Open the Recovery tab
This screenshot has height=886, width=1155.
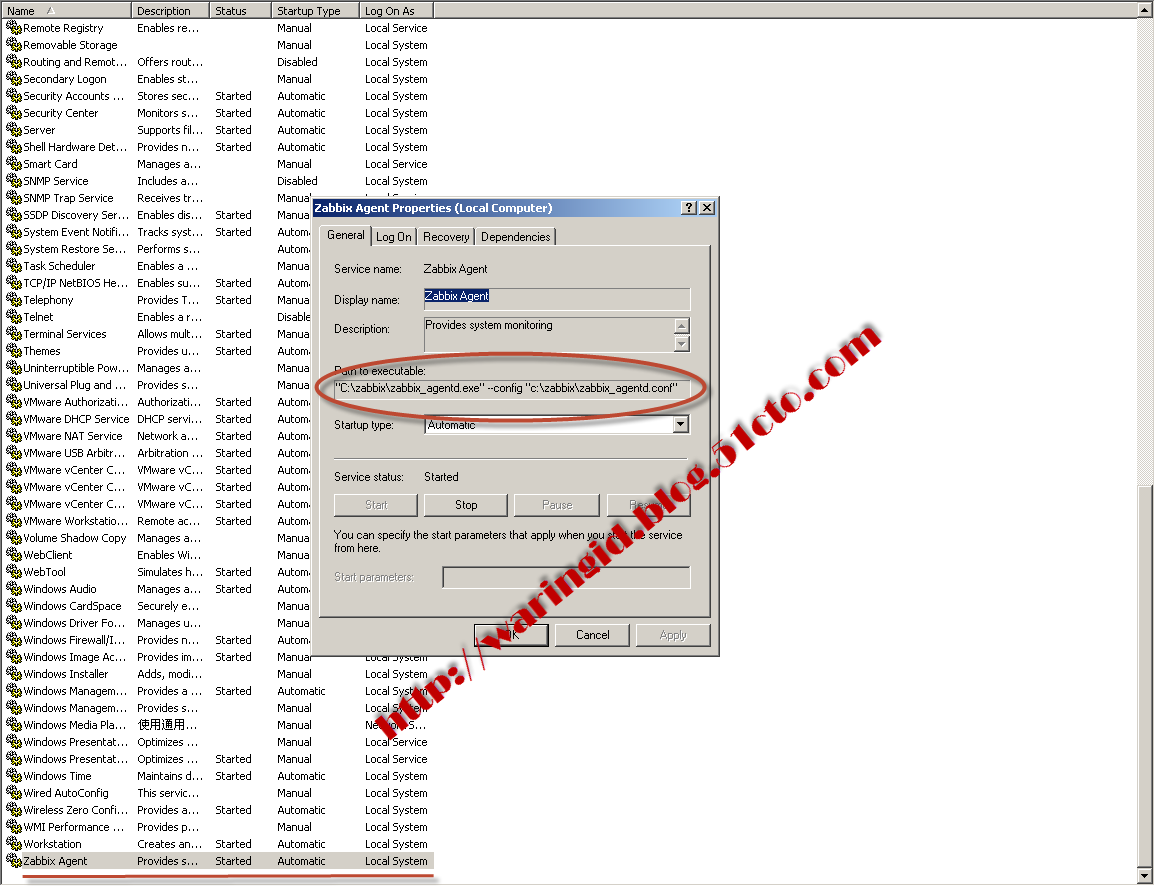pos(446,236)
